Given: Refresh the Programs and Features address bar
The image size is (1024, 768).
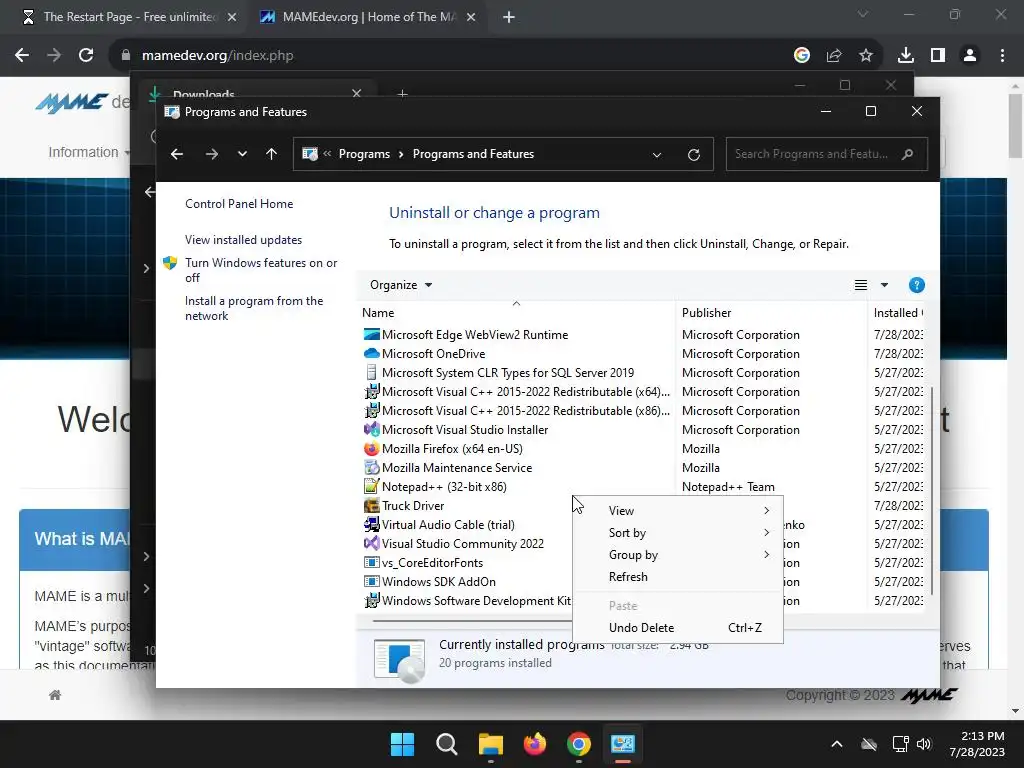Looking at the screenshot, I should [694, 154].
